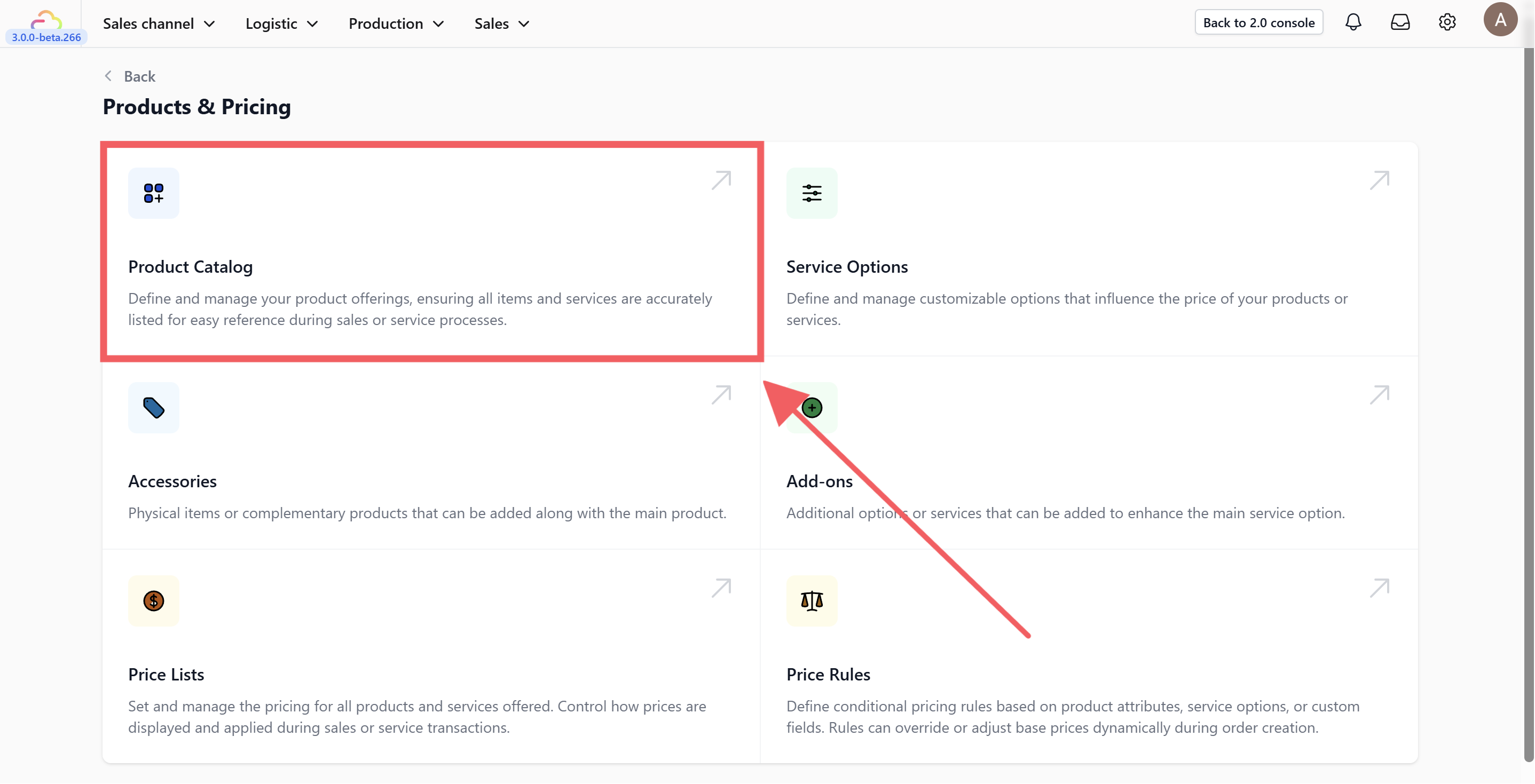Expand the Logistic dropdown menu

pos(281,24)
